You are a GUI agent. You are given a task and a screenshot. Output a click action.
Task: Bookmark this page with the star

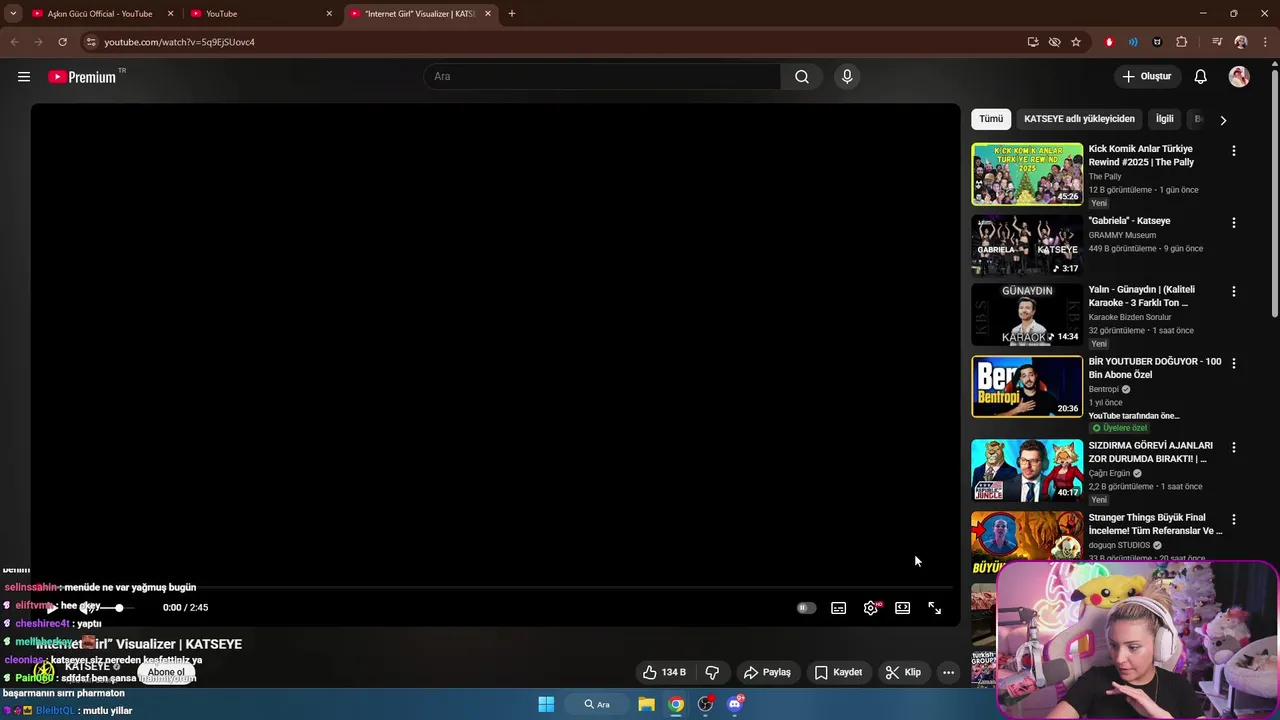(1076, 42)
